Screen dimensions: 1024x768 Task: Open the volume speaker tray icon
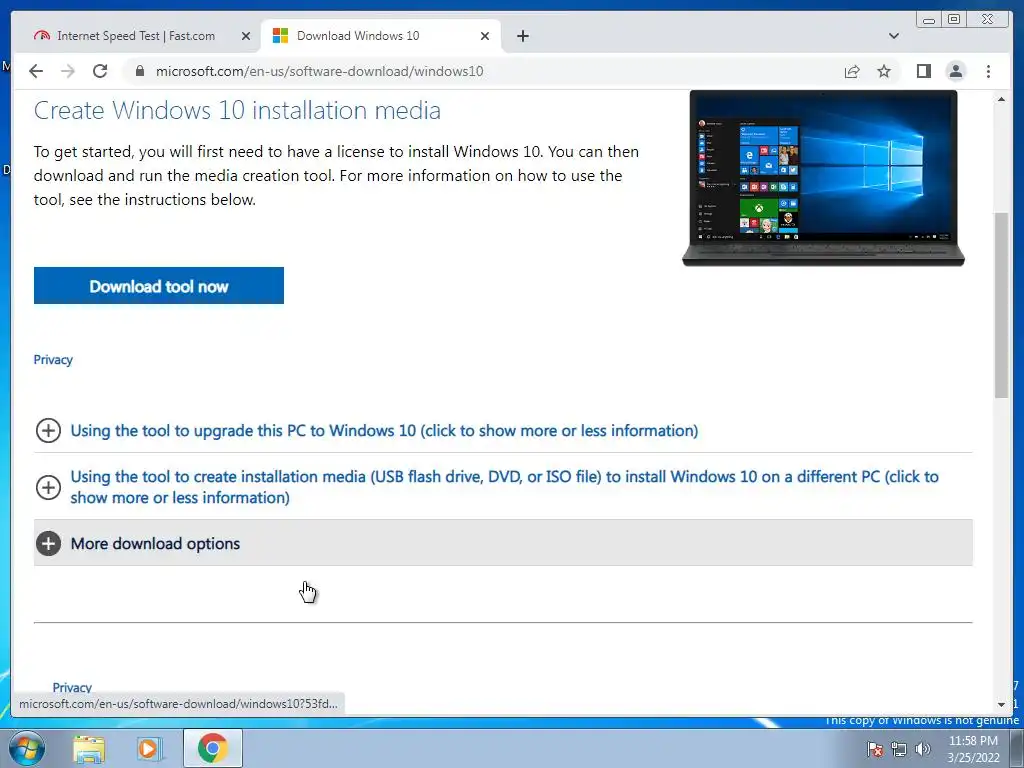click(923, 749)
